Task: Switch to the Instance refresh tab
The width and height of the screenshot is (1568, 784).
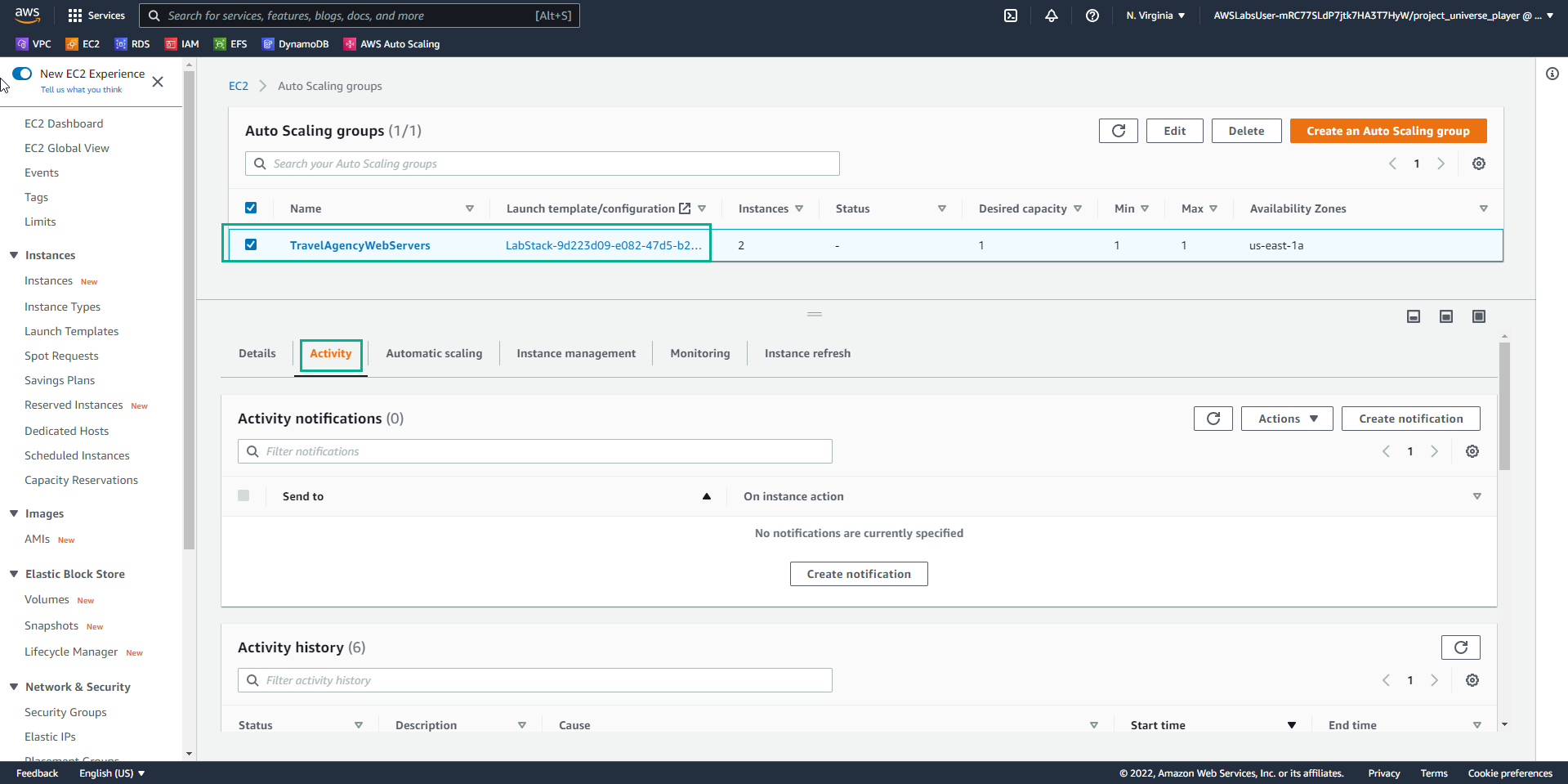Action: 807,353
